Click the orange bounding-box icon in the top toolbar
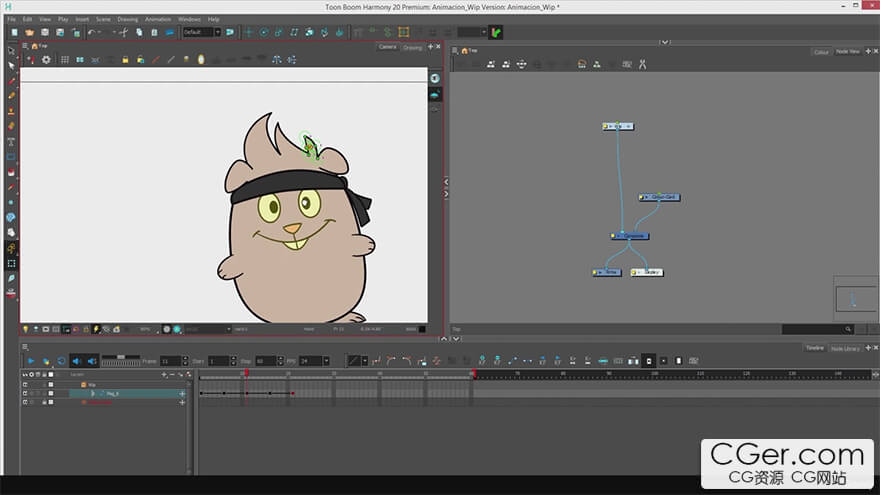 404,32
